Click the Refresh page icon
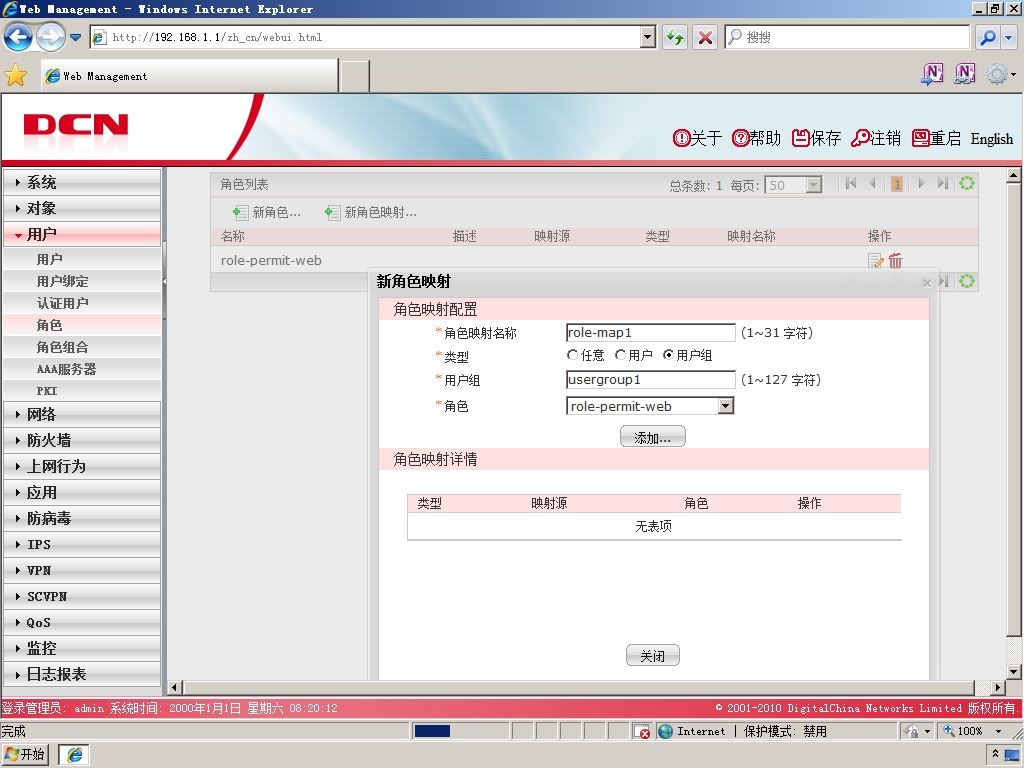This screenshot has height=768, width=1024. coord(675,37)
